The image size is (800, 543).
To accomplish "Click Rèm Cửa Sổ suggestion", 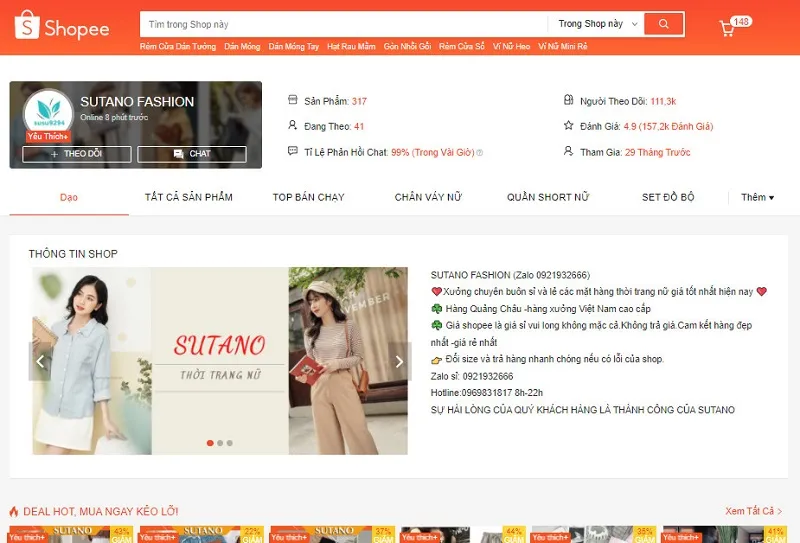I will pos(462,46).
